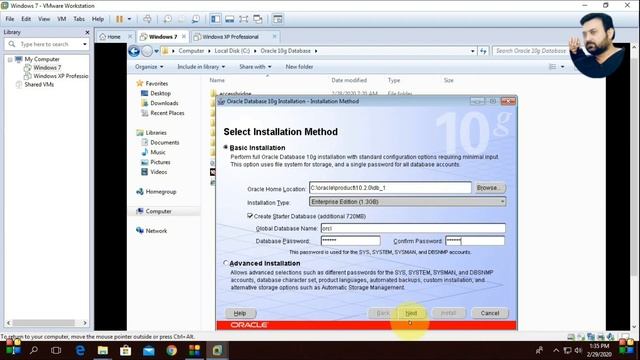Open the VMware Edit menu
640x360 pixels.
(26, 19)
